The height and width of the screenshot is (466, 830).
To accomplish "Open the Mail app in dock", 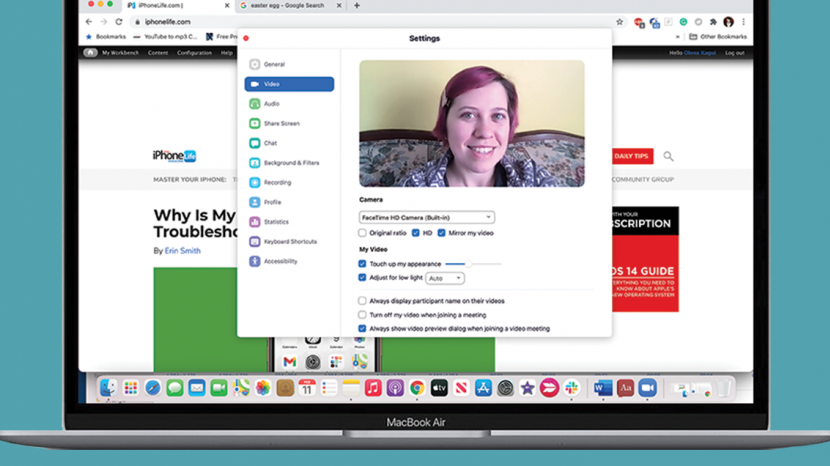I will pos(197,388).
